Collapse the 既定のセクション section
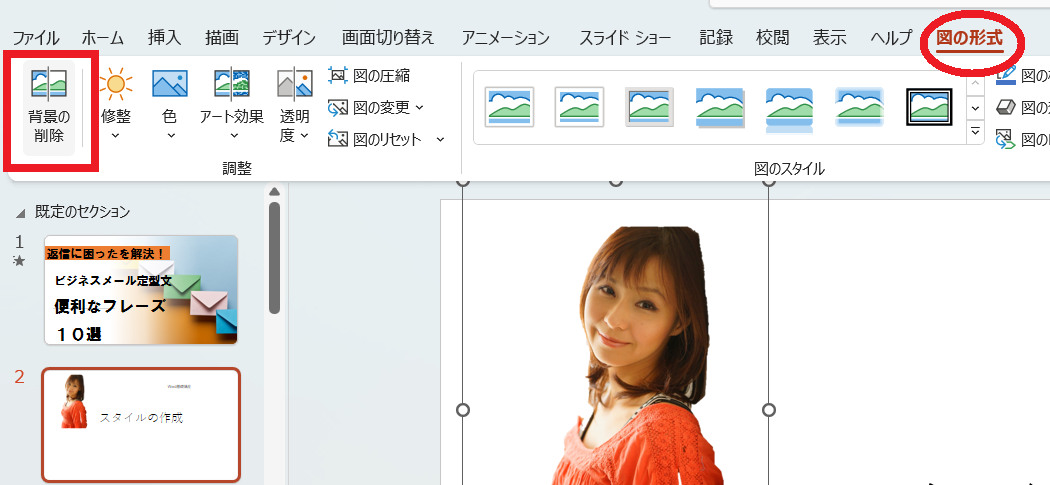Image resolution: width=1050 pixels, height=485 pixels. point(21,213)
